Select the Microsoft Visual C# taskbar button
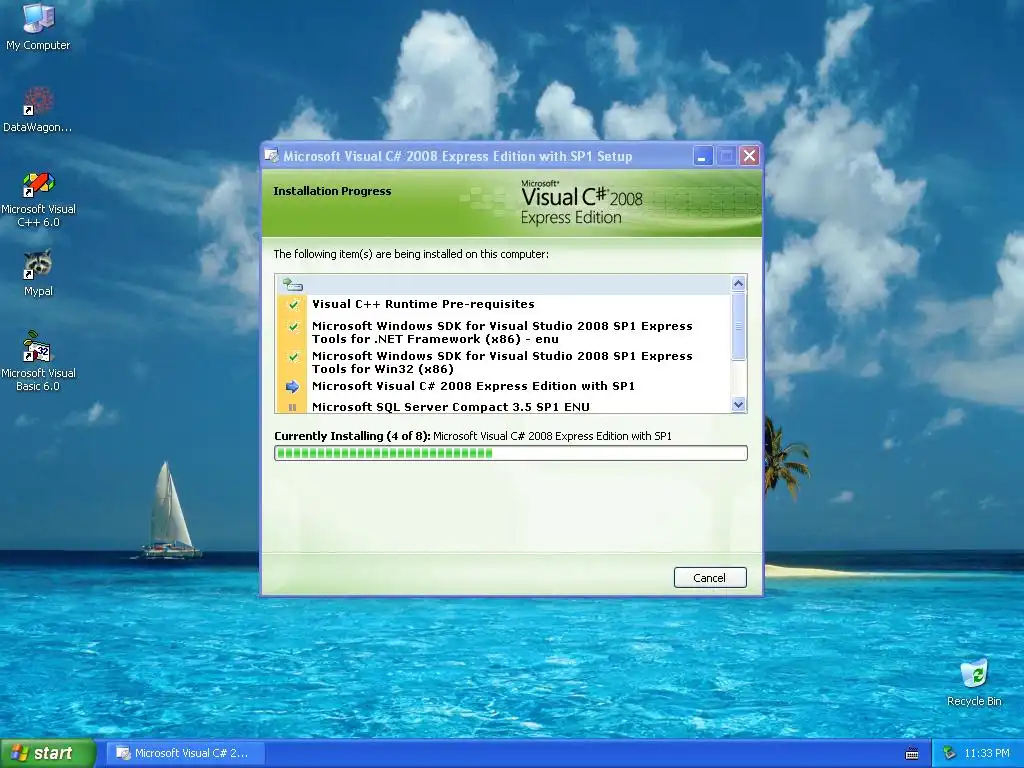Image resolution: width=1024 pixels, height=768 pixels. pyautogui.click(x=185, y=754)
